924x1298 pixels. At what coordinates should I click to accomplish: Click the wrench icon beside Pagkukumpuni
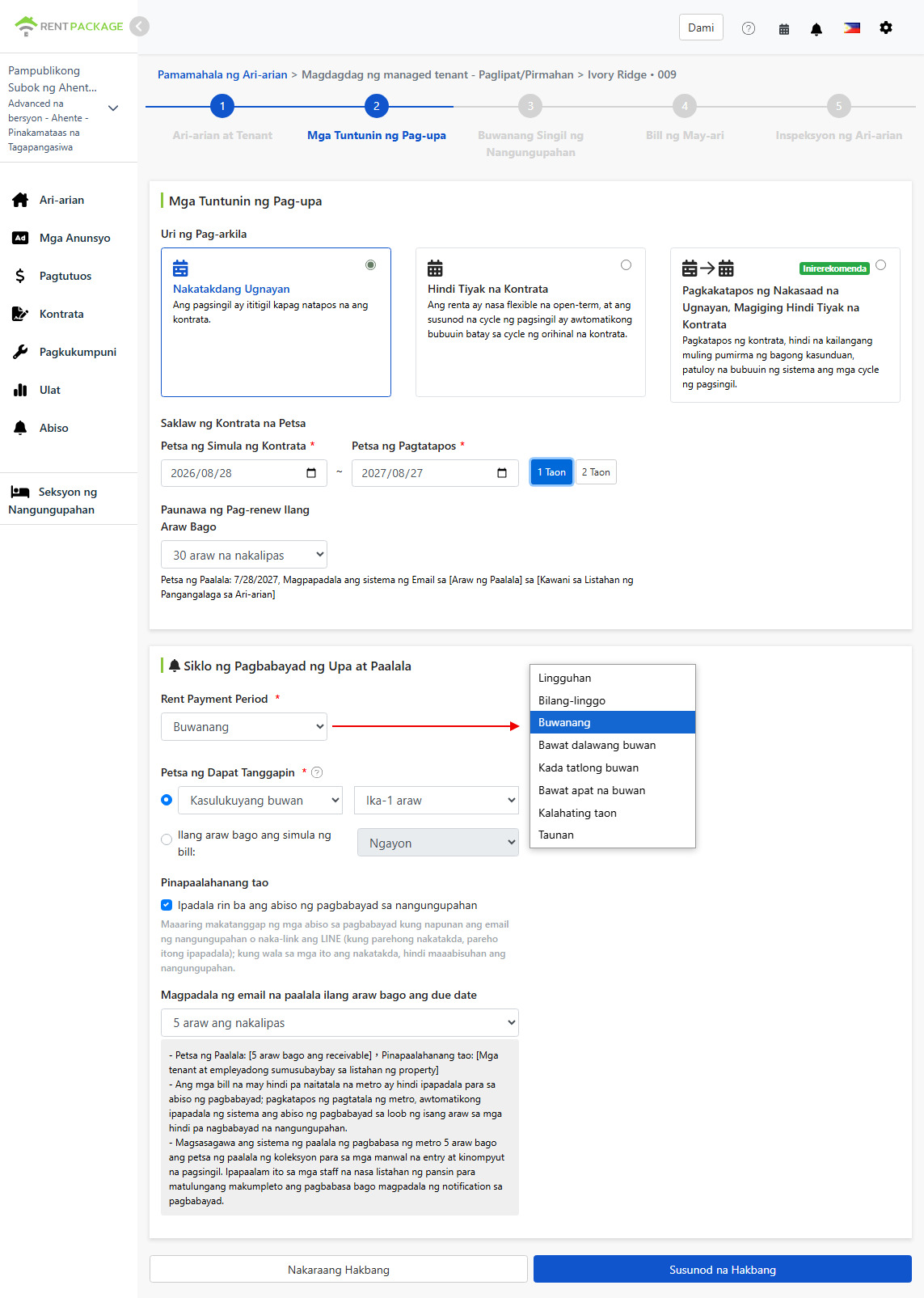20,352
